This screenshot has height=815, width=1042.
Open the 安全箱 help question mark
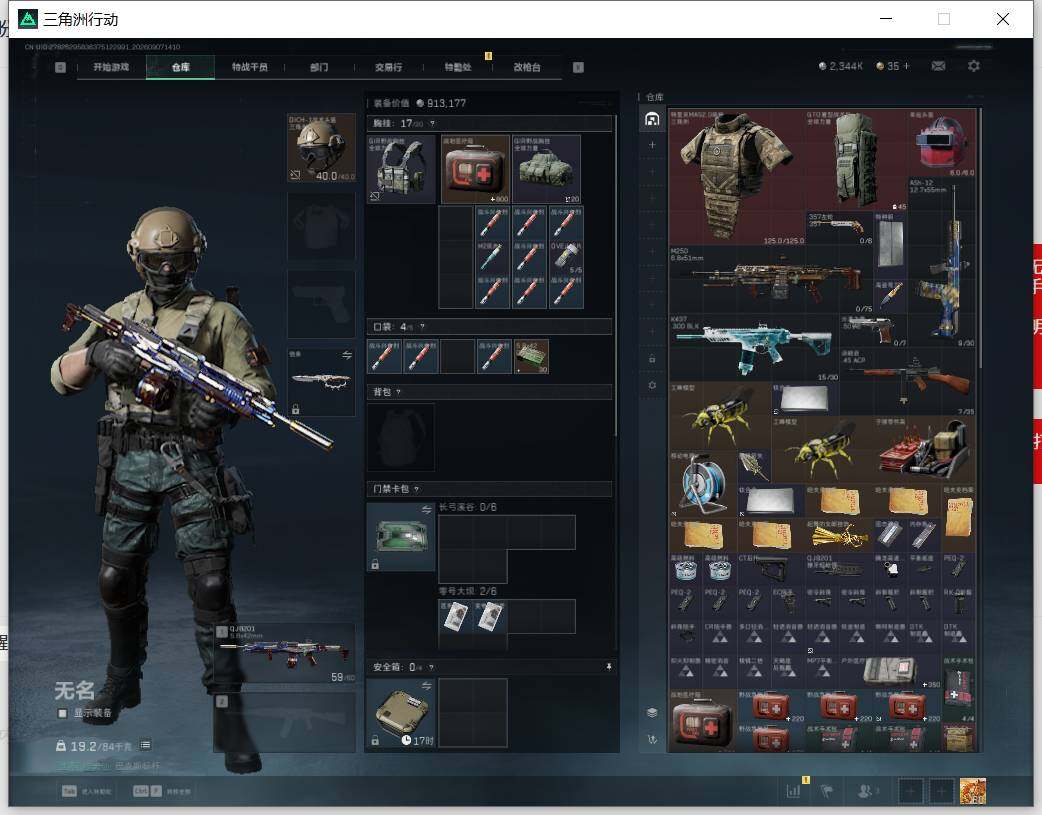pos(431,667)
